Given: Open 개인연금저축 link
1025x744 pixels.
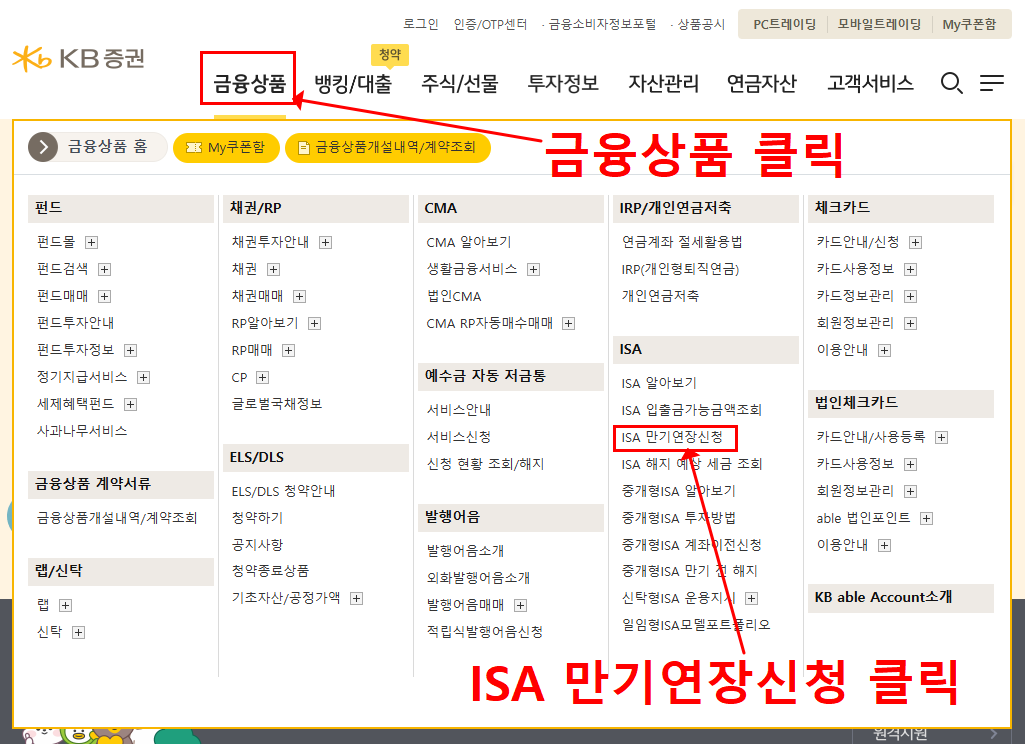Looking at the screenshot, I should coord(660,296).
